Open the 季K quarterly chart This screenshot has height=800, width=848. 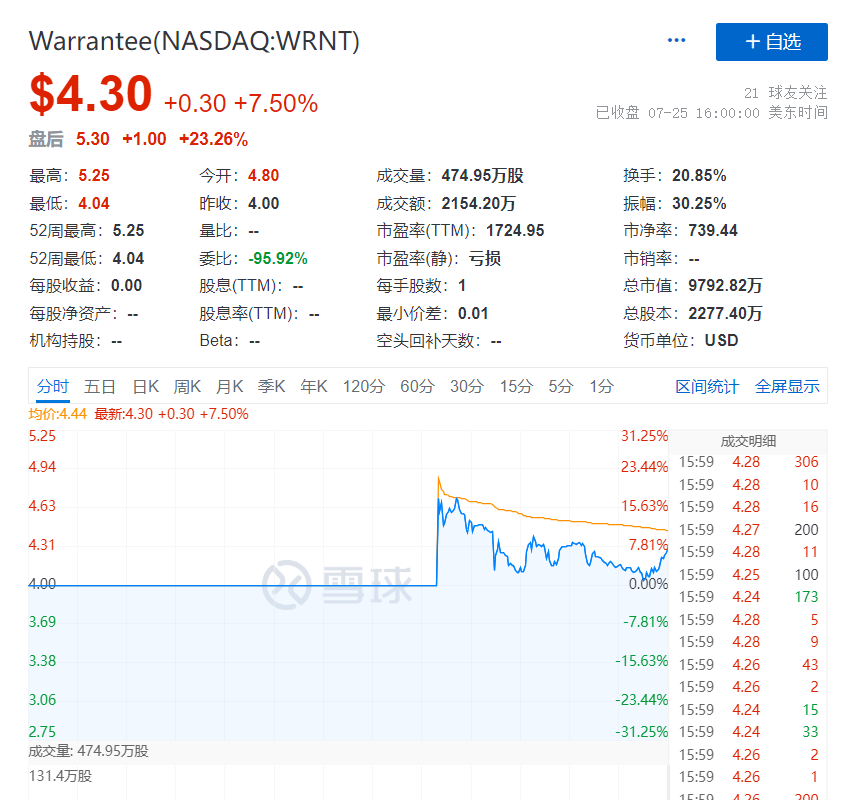[272, 387]
